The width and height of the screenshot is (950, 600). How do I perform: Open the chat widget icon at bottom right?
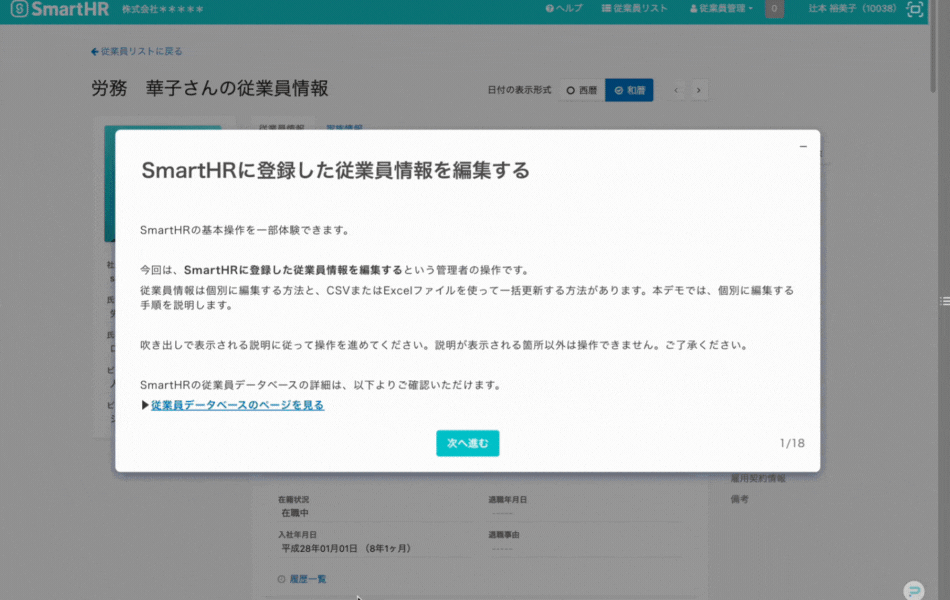click(912, 590)
